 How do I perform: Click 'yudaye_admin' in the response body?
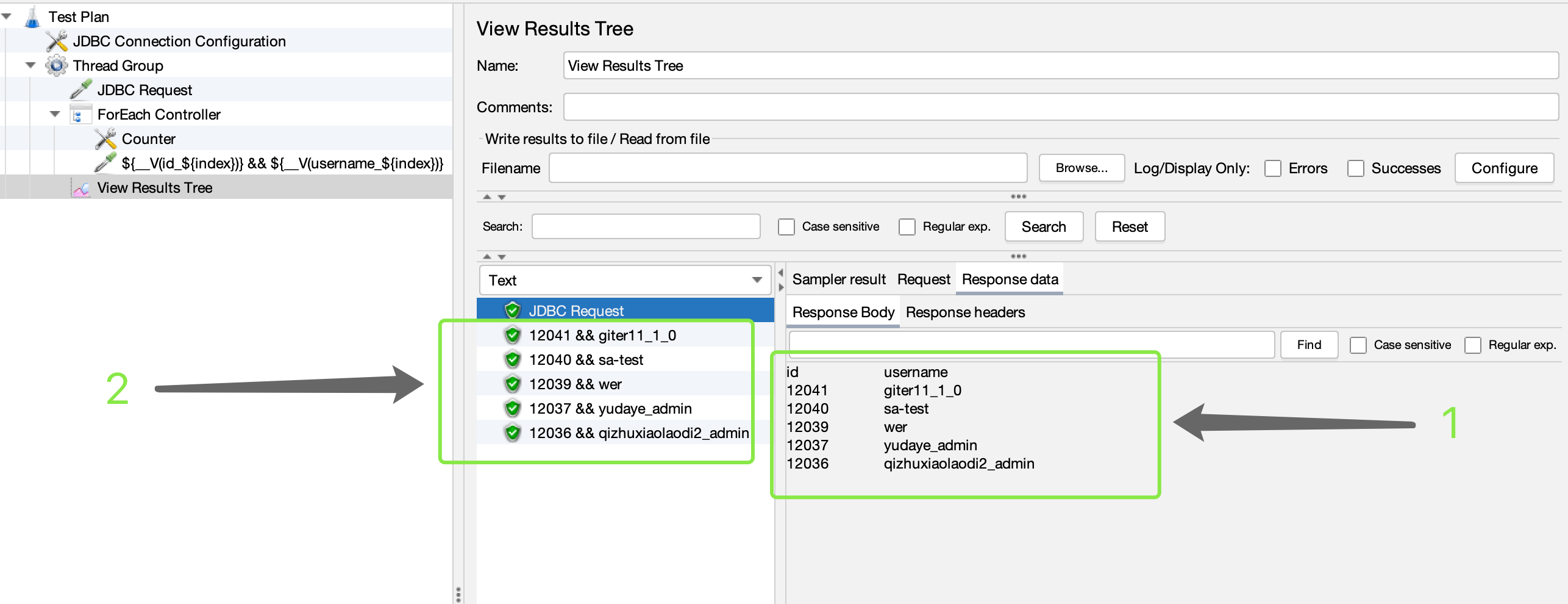tap(930, 445)
